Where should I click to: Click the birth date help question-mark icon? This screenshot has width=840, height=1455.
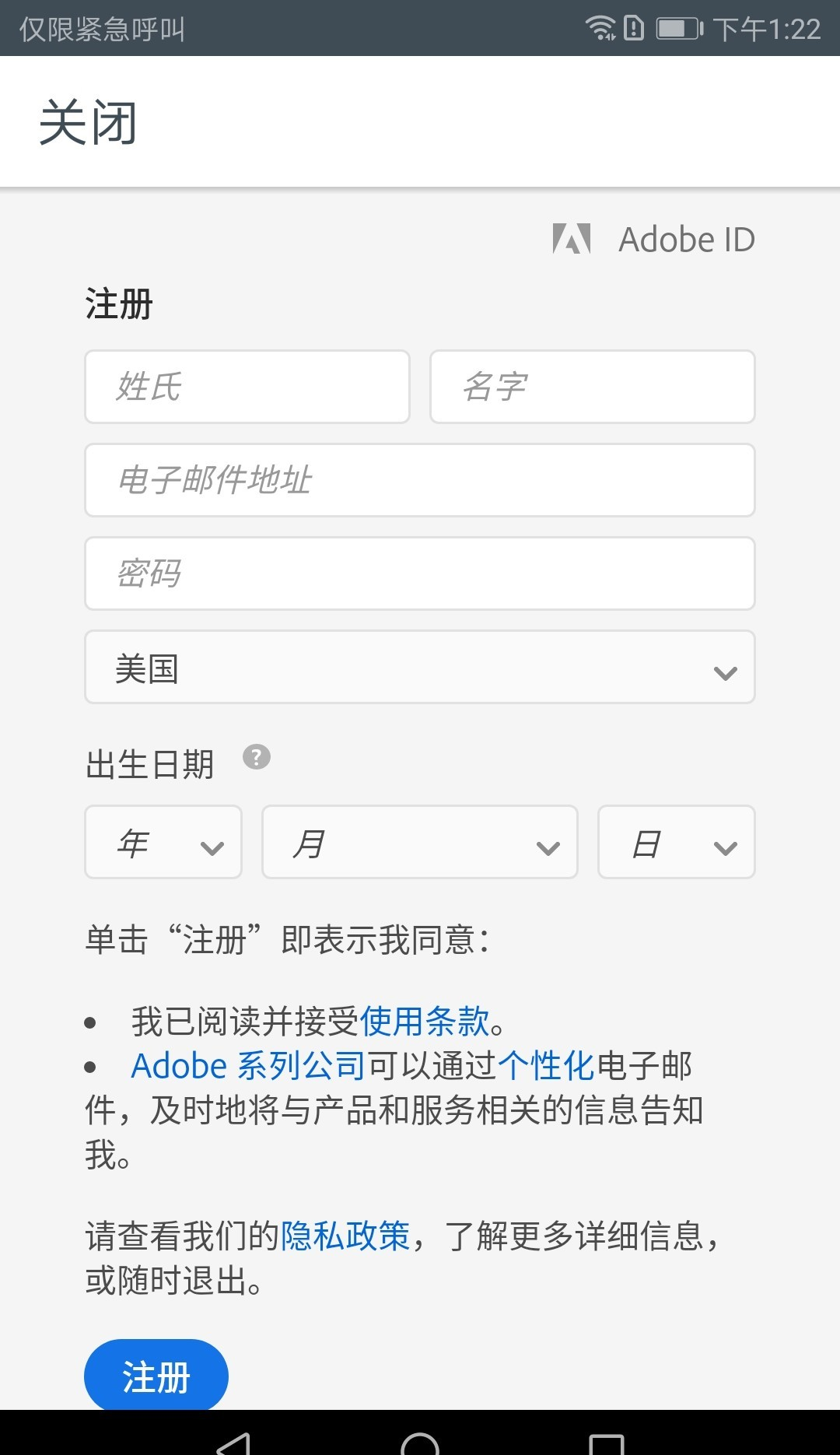pyautogui.click(x=257, y=757)
